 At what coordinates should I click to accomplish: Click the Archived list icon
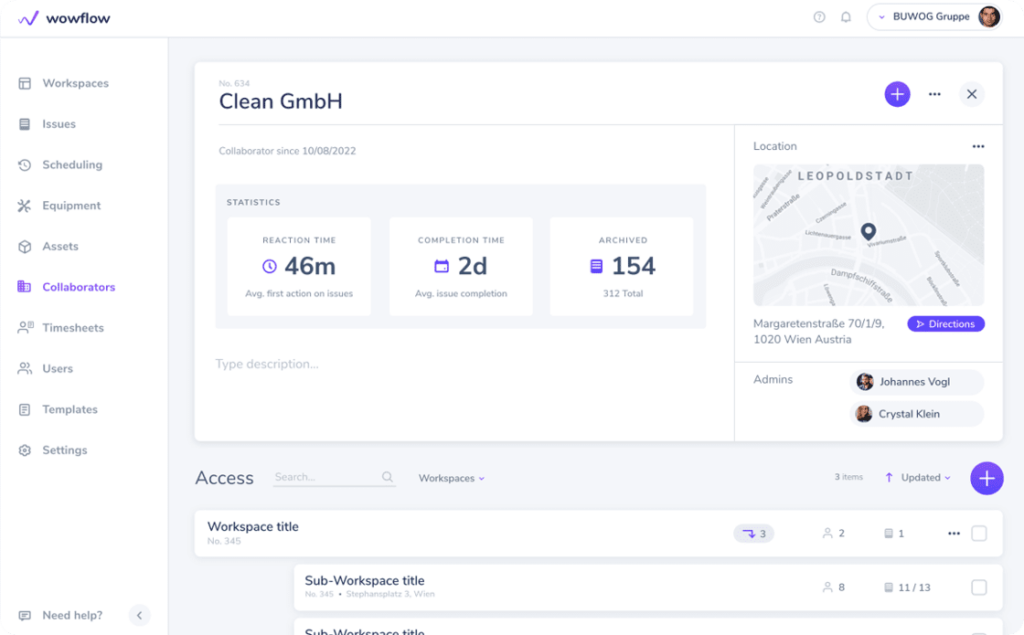point(596,267)
